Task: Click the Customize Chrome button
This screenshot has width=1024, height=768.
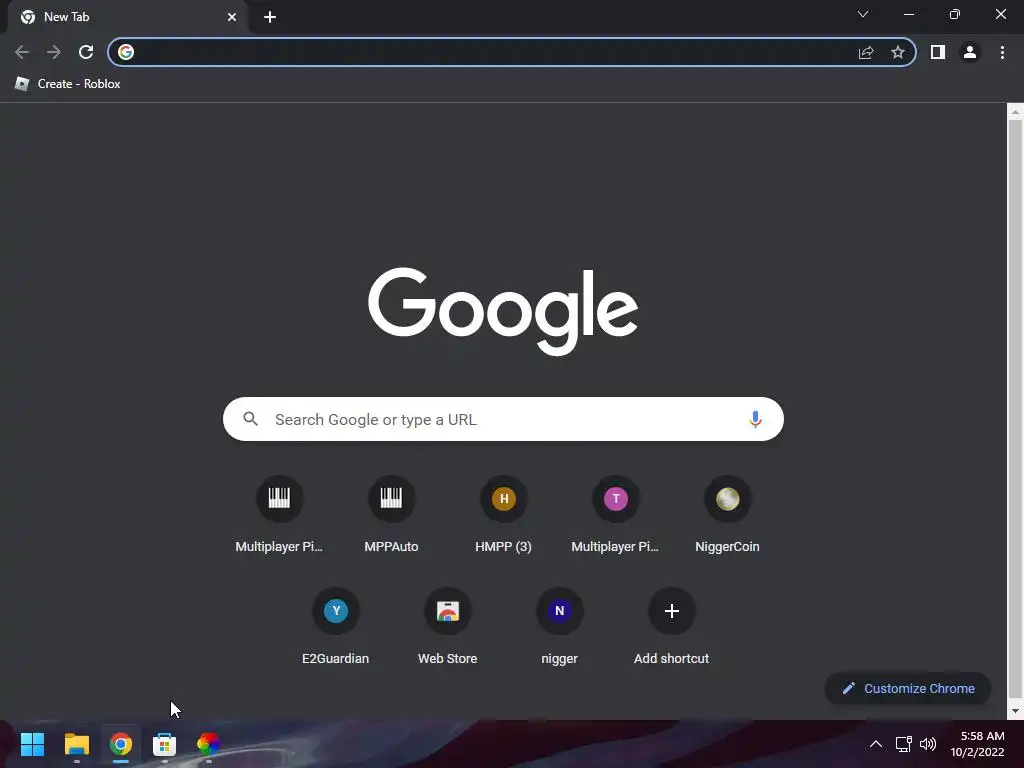Action: click(x=908, y=688)
